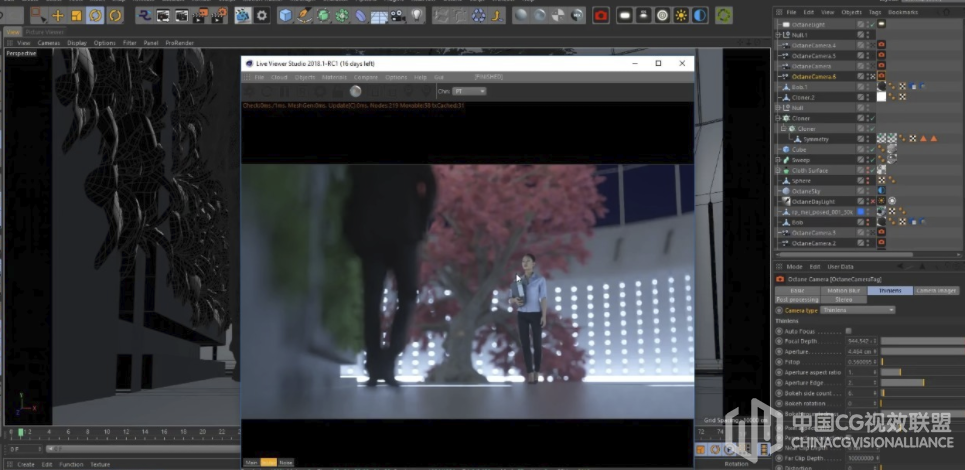Add a Camera object from toolbar
The image size is (965, 470).
(x=398, y=15)
